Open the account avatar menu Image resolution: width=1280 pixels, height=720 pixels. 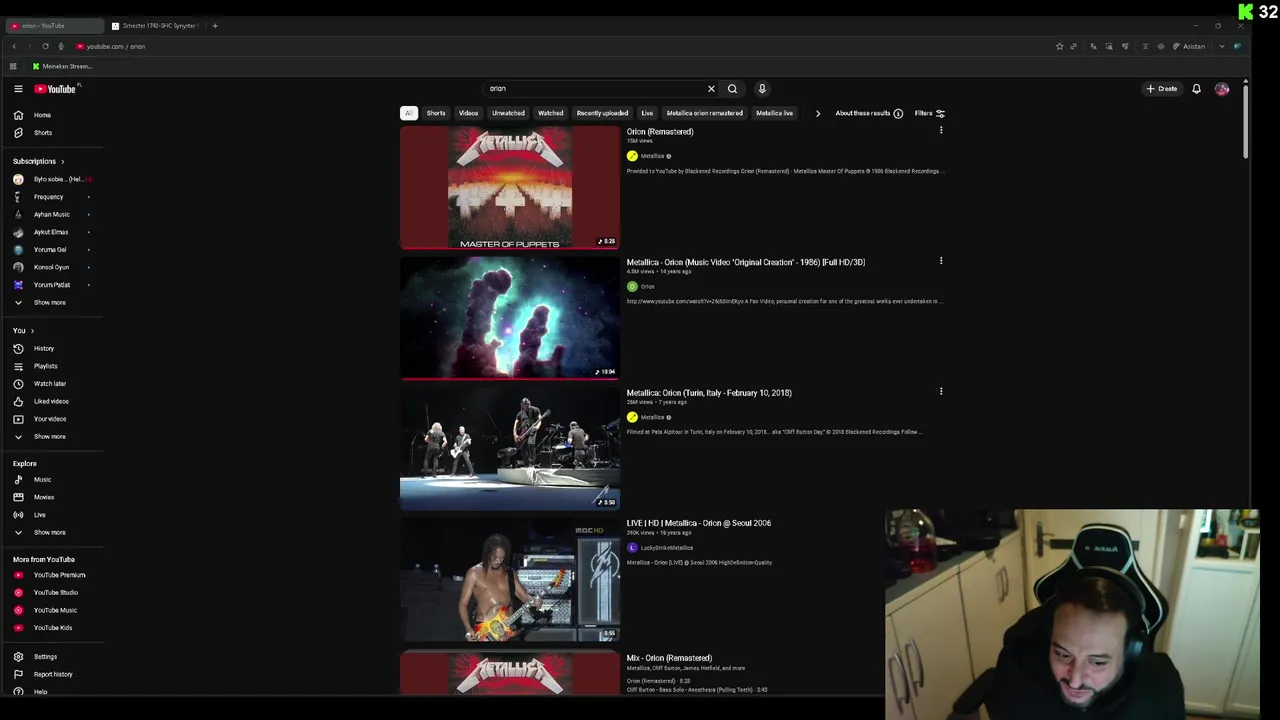tap(1222, 89)
